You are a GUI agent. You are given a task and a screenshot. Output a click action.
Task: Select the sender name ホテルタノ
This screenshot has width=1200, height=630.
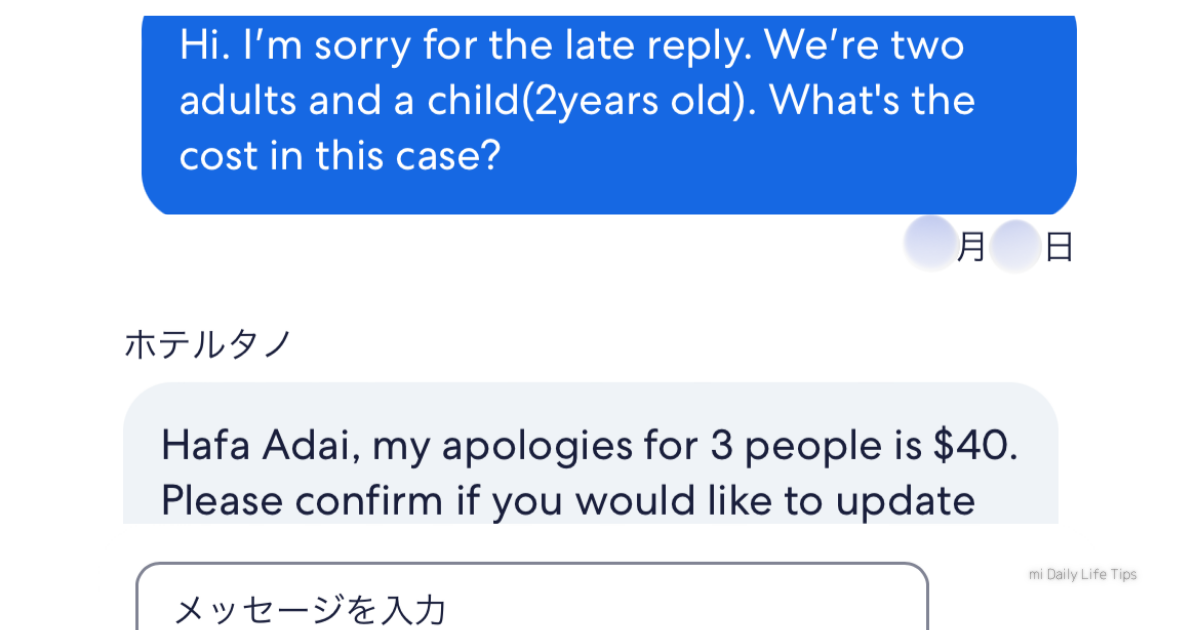(207, 344)
